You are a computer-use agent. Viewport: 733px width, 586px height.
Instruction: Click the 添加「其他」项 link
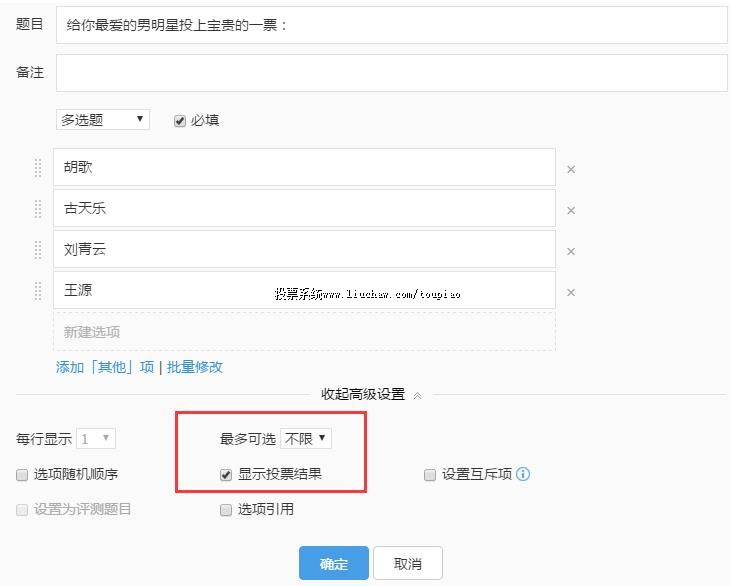105,367
